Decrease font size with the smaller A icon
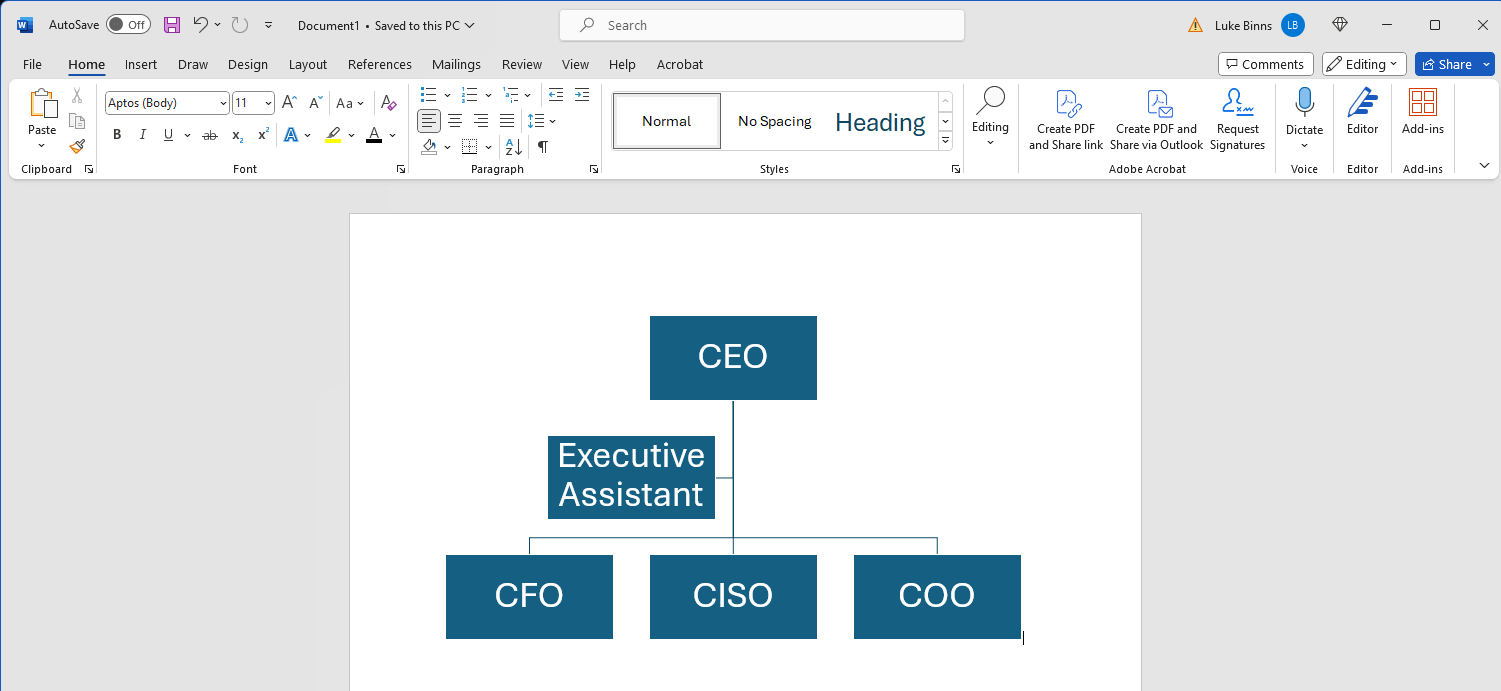 tap(315, 103)
